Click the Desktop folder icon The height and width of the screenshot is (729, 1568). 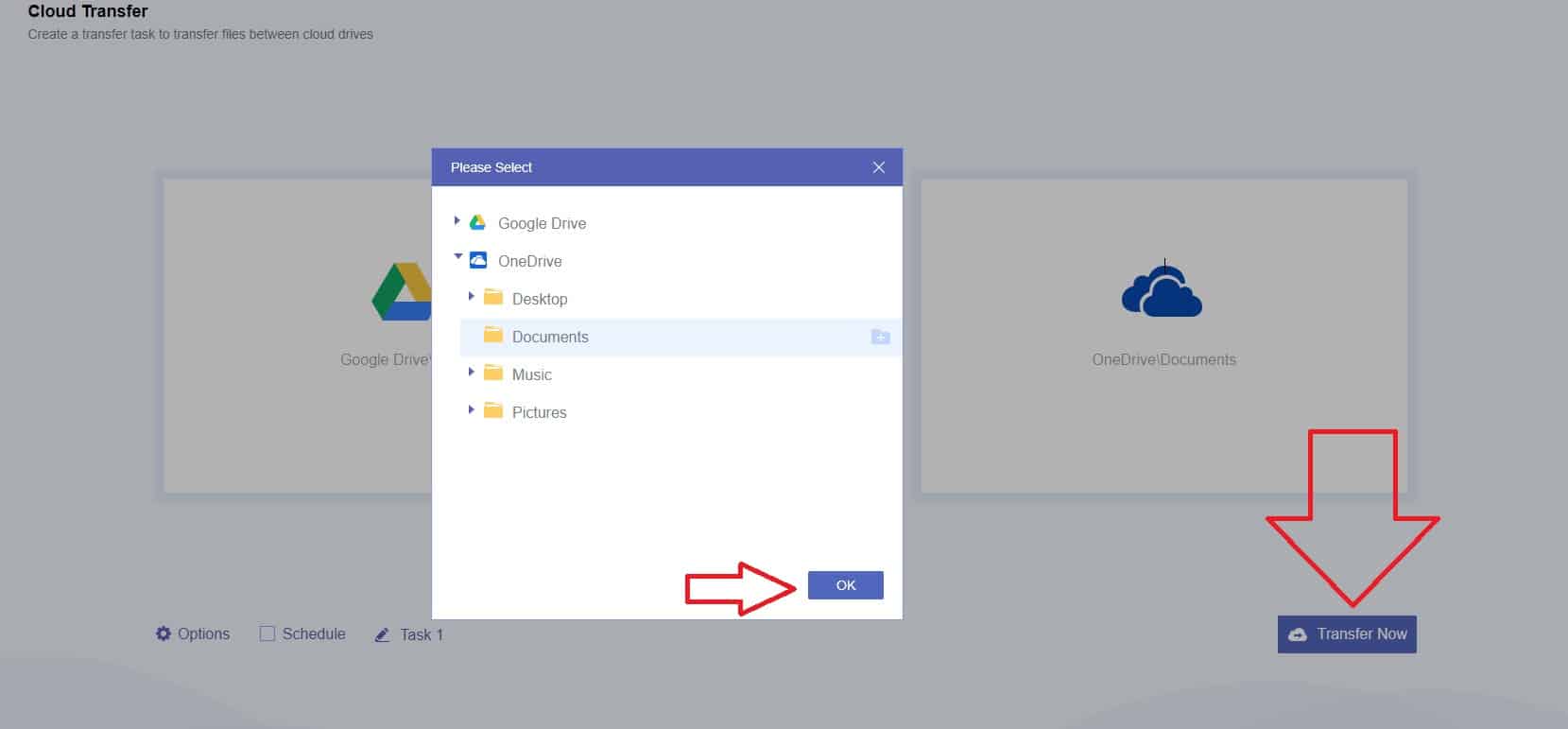[493, 298]
